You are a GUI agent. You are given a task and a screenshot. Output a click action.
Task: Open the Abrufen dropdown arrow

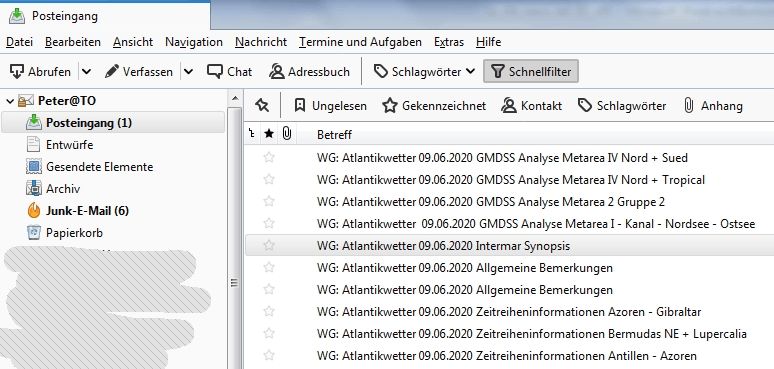pos(86,72)
